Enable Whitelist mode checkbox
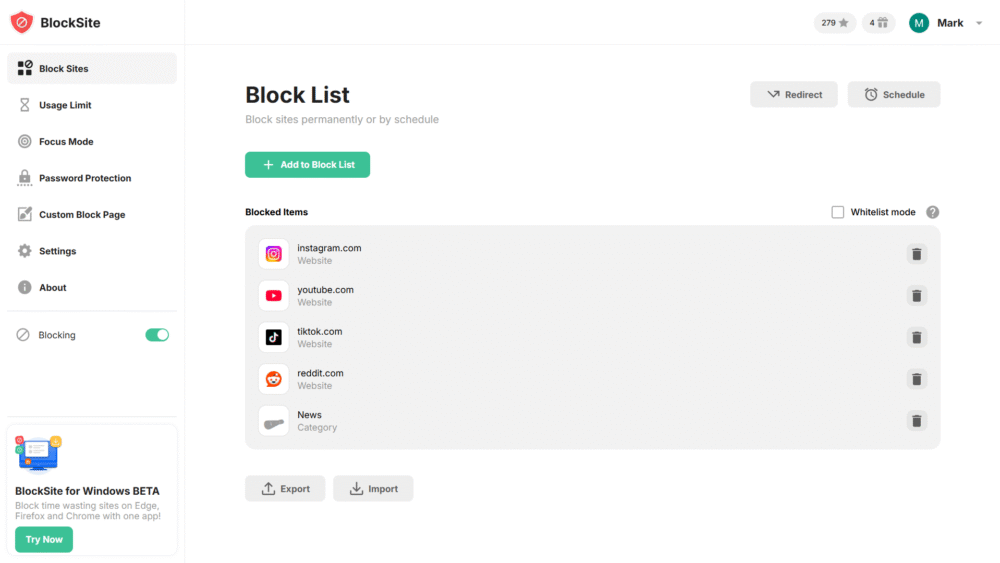 pos(837,212)
